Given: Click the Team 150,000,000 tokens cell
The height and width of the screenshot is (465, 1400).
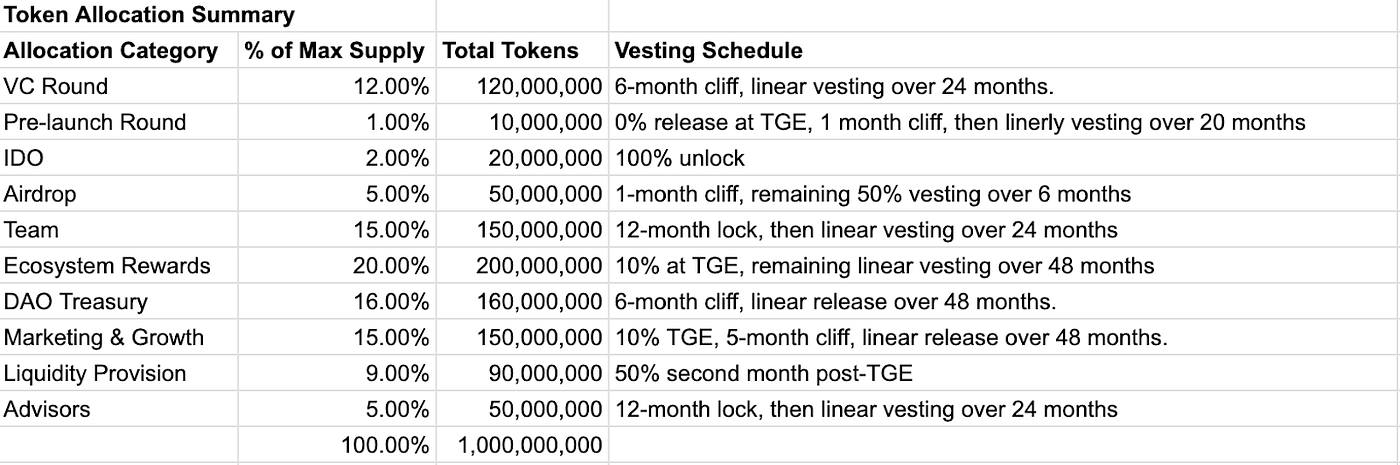Looking at the screenshot, I should (522, 230).
